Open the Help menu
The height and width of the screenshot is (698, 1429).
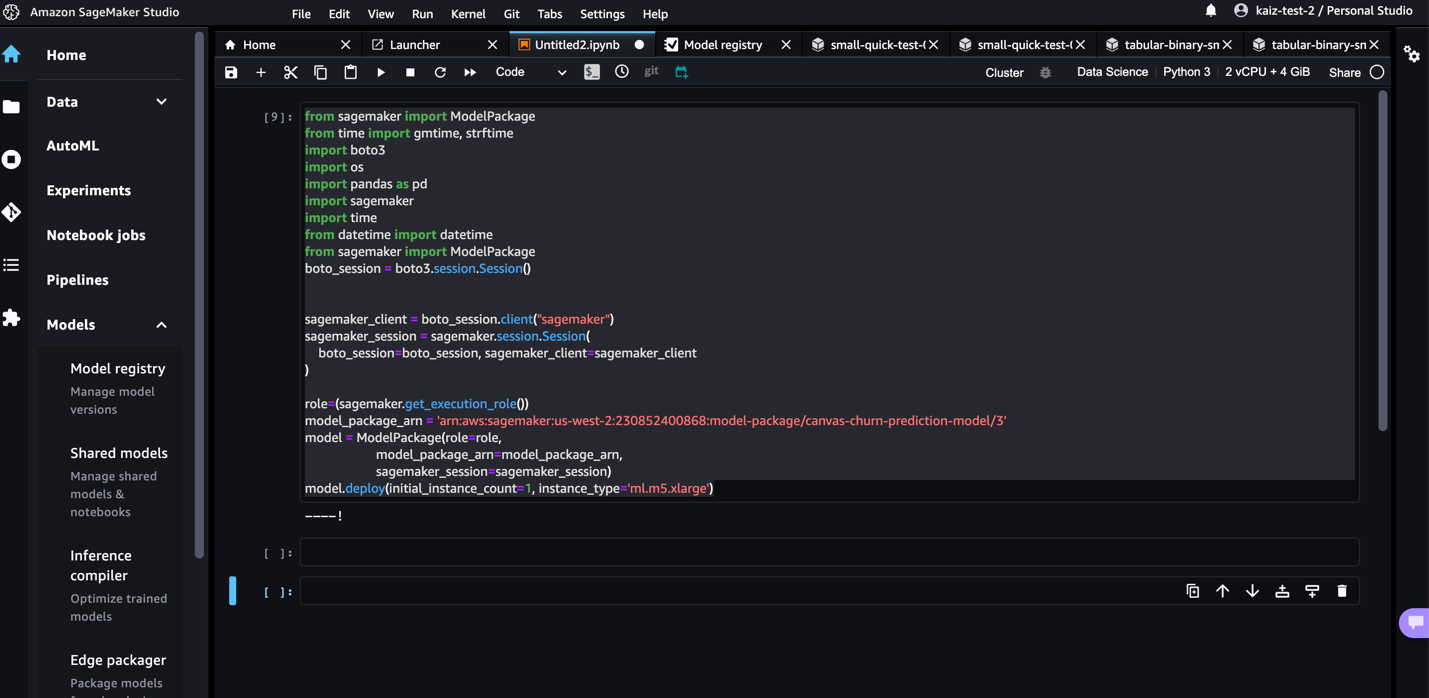(x=655, y=14)
